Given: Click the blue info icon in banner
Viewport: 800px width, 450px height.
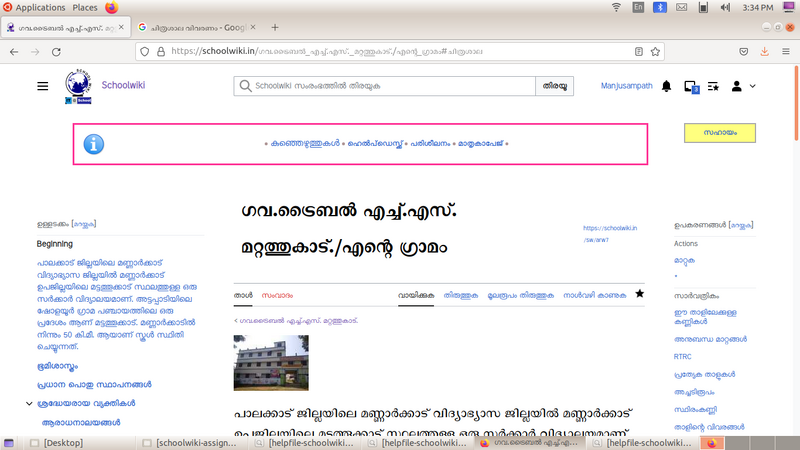Looking at the screenshot, I should click(94, 144).
